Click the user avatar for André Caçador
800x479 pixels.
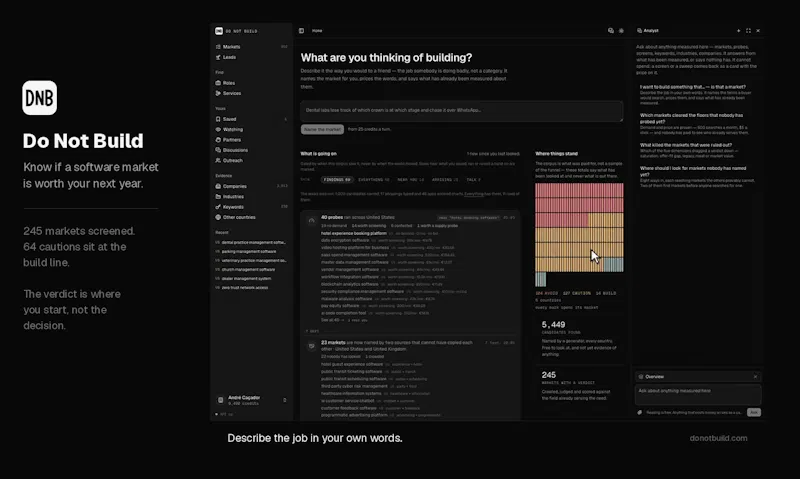click(x=220, y=400)
